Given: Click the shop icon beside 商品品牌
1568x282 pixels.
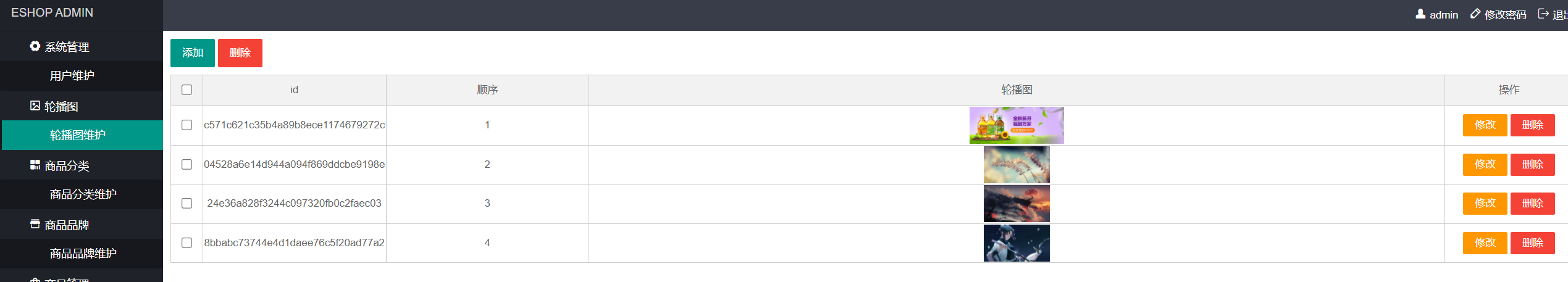Looking at the screenshot, I should click(35, 224).
